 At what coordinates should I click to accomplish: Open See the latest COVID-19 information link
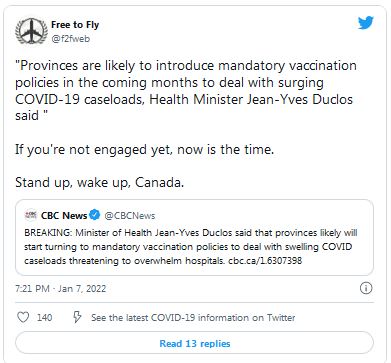[x=193, y=317]
